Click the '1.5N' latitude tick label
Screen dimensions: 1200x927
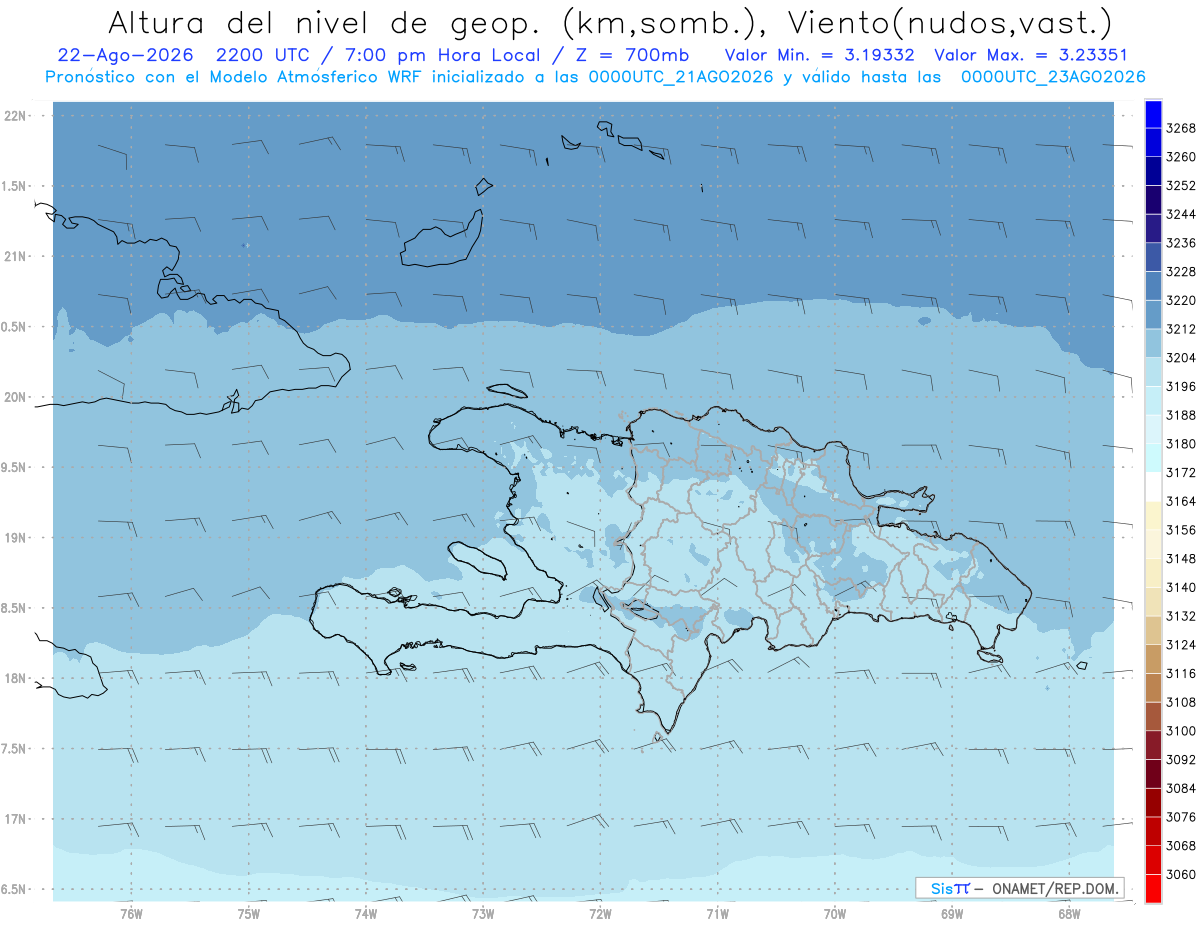pyautogui.click(x=15, y=186)
